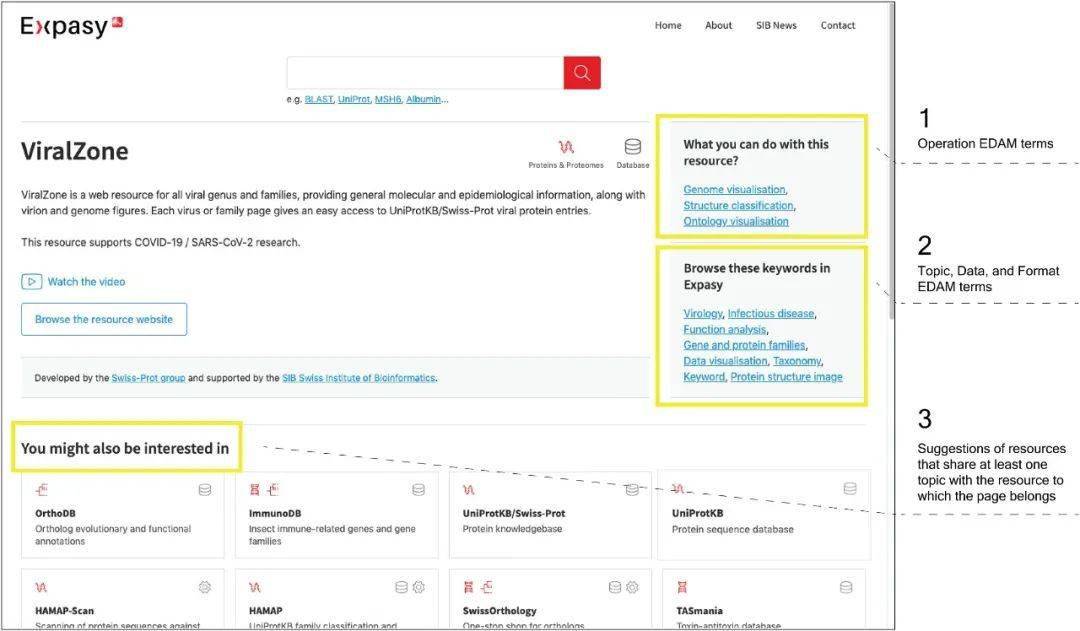
Task: Click the red search magnifier button
Action: 582,73
